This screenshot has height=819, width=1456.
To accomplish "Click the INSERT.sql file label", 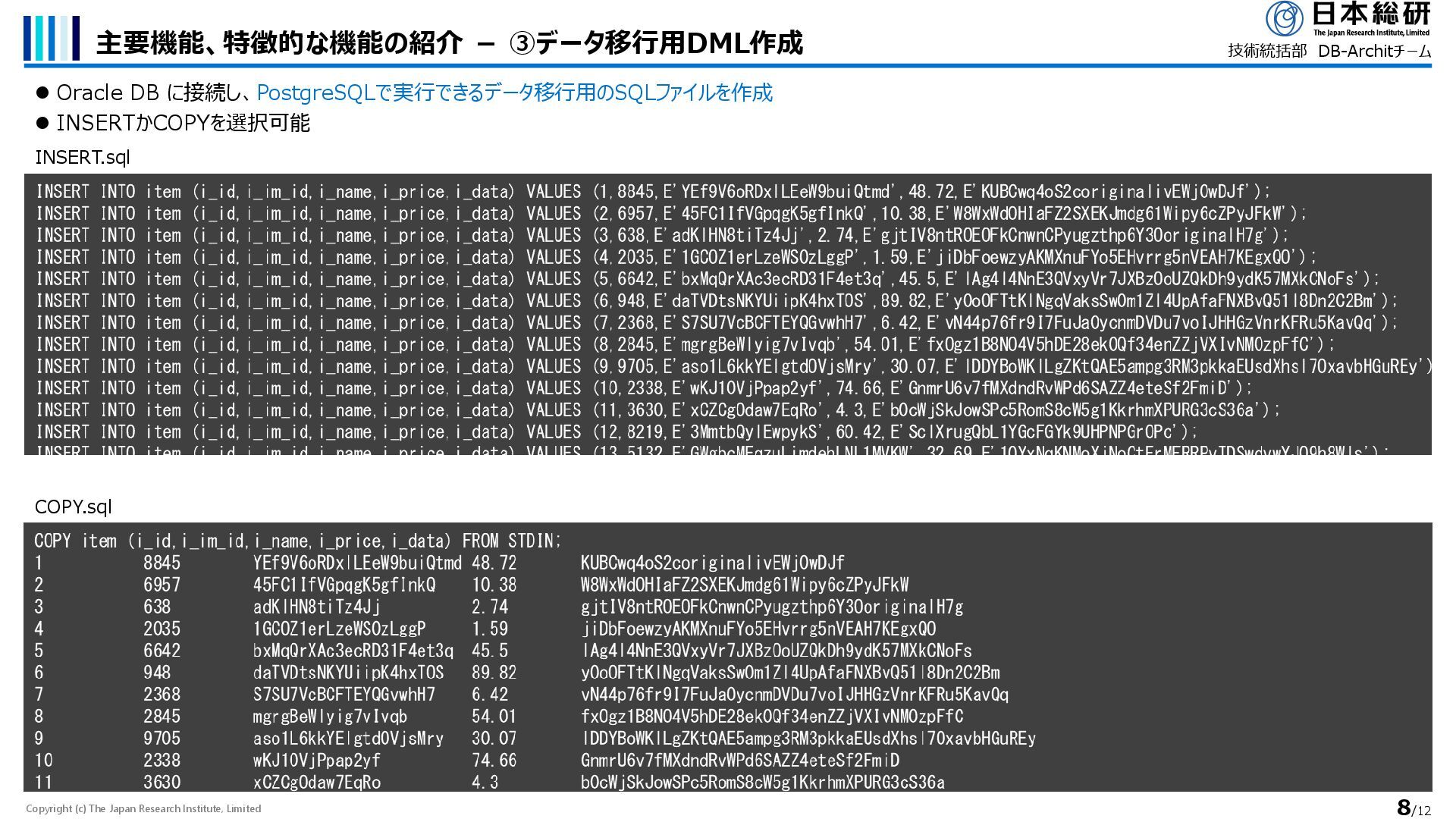I will click(83, 157).
